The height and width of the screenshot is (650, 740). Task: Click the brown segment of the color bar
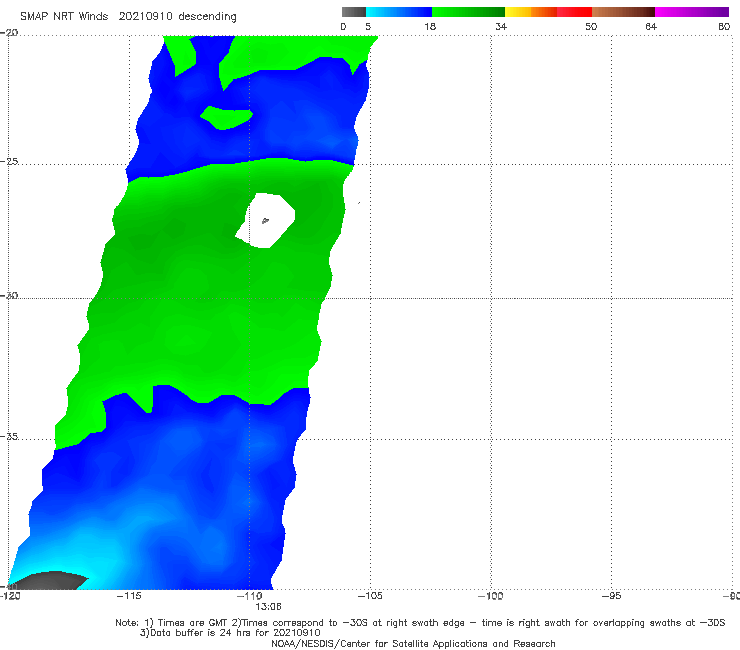623,12
